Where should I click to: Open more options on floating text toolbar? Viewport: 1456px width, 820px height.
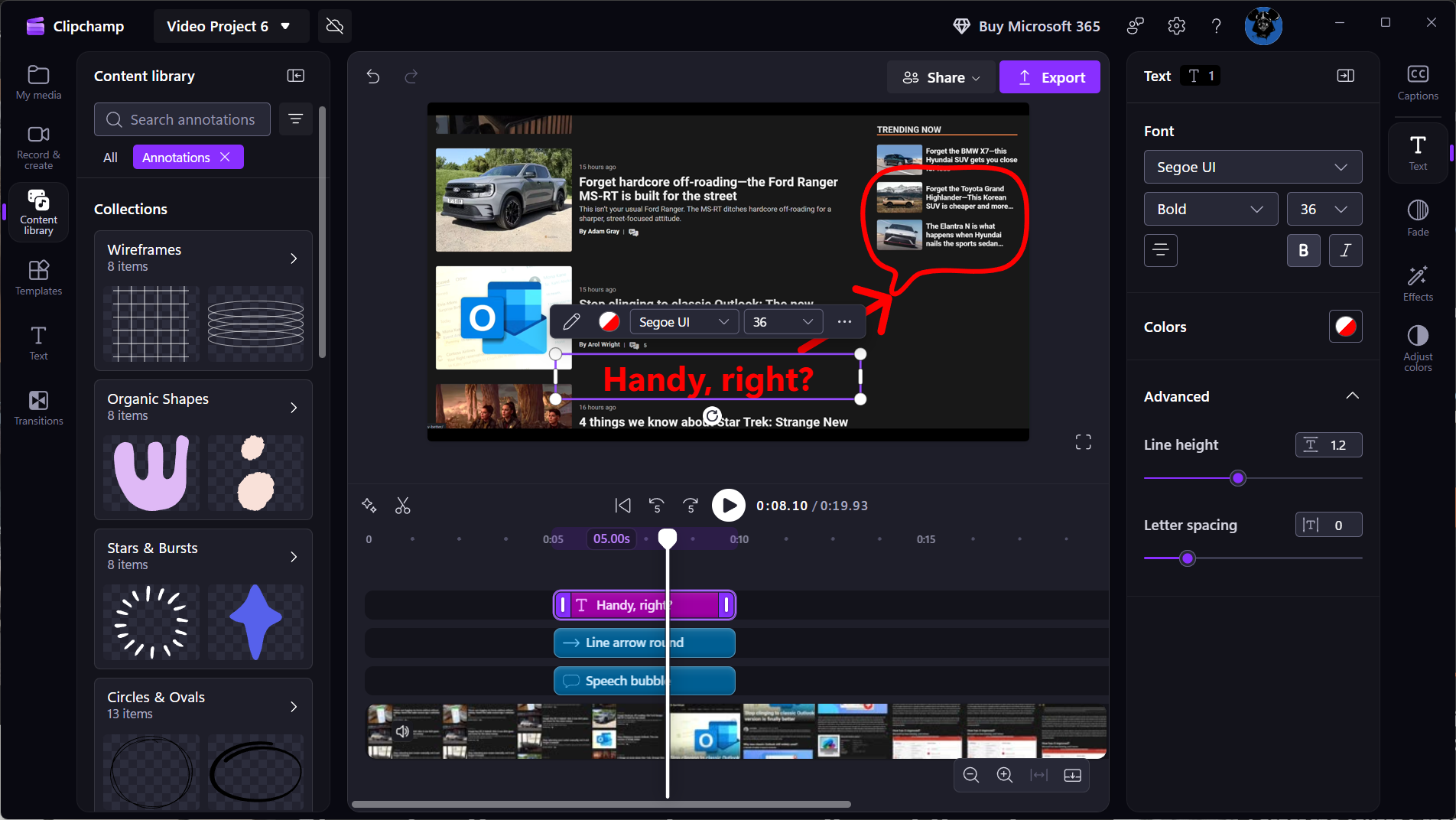pos(844,322)
